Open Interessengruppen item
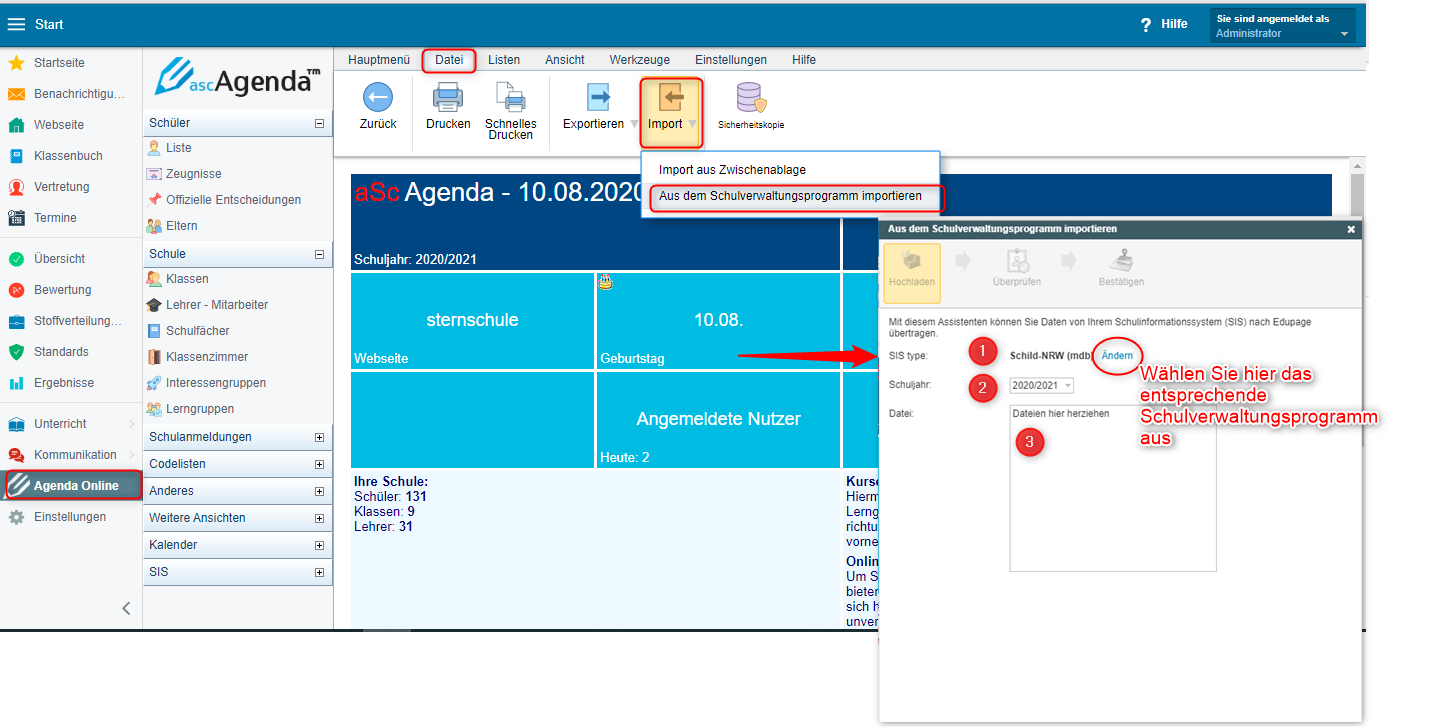 click(216, 383)
